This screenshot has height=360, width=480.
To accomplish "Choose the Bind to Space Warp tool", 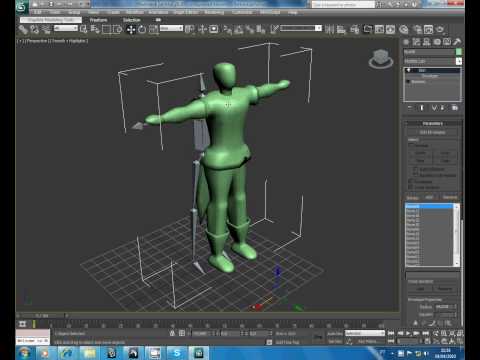I will tap(46, 30).
